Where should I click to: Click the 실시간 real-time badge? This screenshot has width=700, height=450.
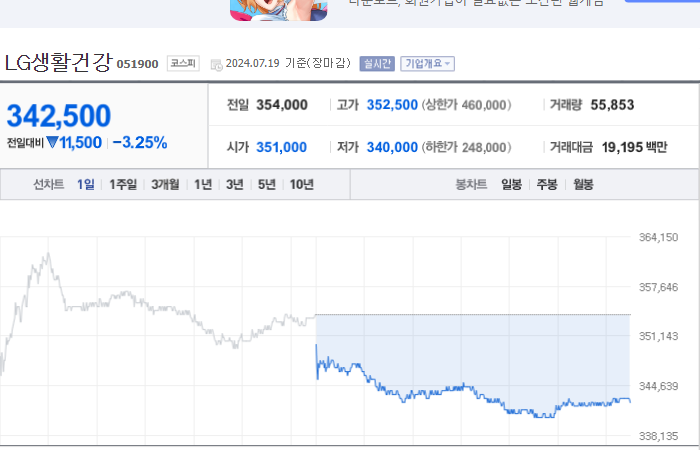click(377, 63)
